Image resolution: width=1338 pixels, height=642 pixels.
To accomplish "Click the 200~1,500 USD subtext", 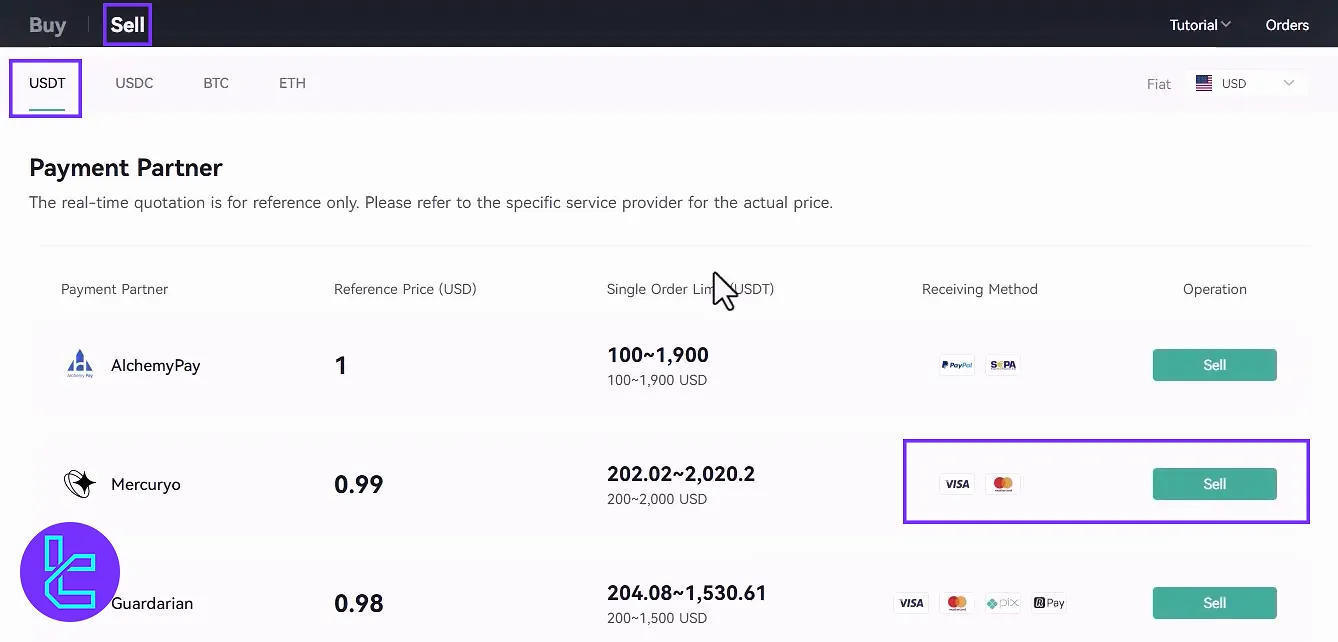I will (x=657, y=618).
